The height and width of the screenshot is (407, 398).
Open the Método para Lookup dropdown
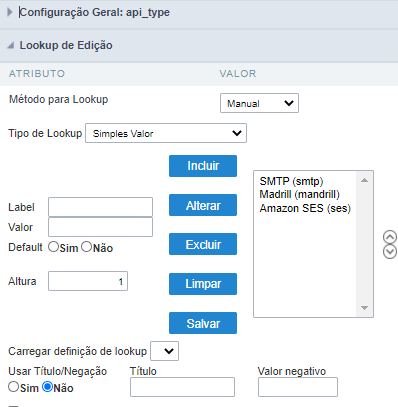[259, 103]
